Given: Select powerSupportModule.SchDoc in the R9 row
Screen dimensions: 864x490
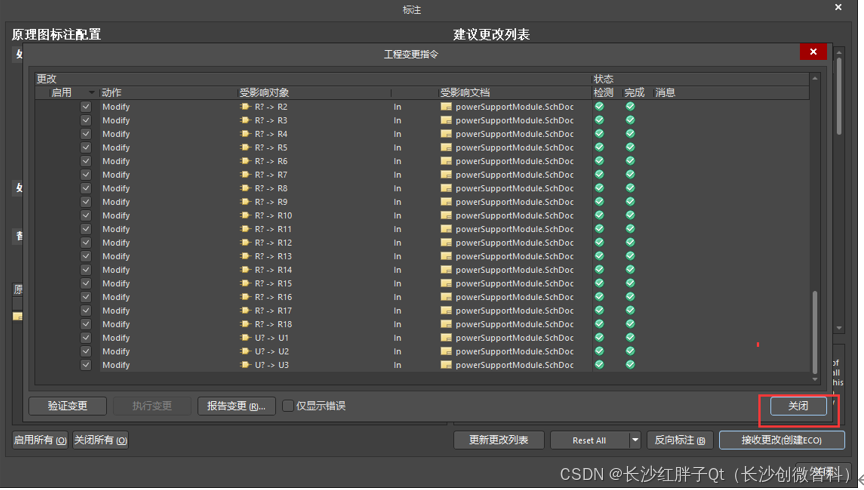Looking at the screenshot, I should [x=515, y=202].
